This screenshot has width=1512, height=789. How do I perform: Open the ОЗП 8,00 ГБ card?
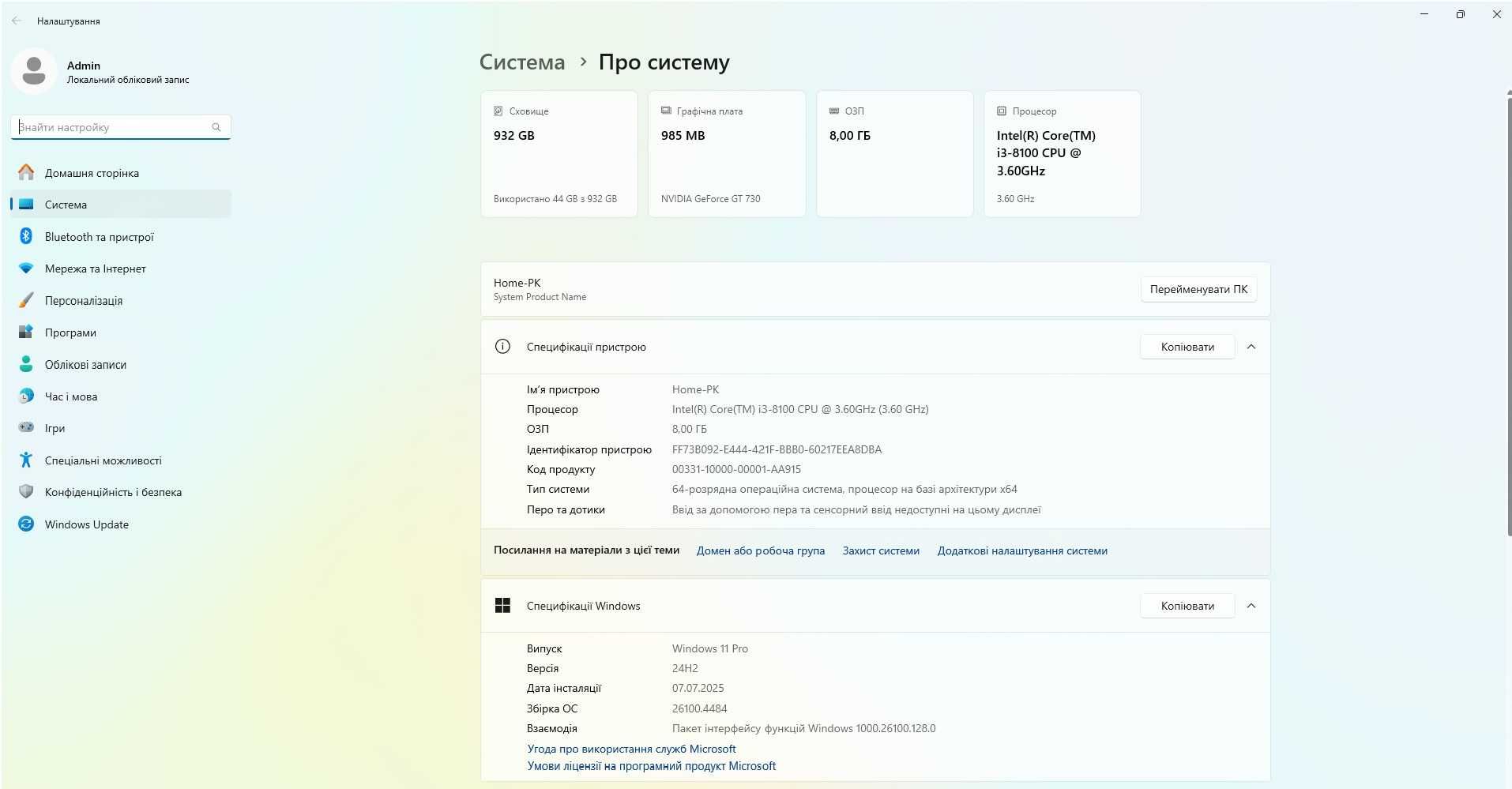[x=895, y=154]
